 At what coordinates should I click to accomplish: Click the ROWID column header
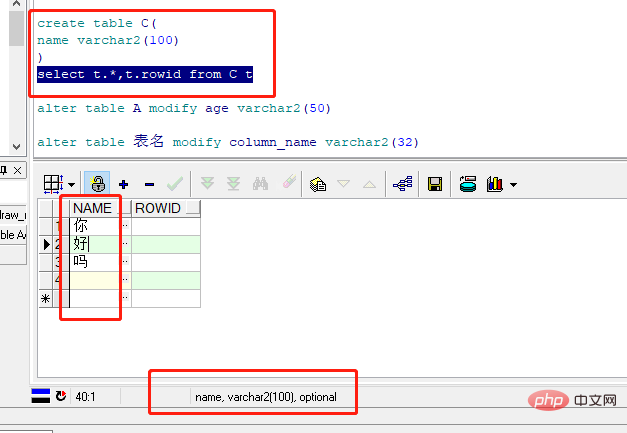(x=160, y=208)
